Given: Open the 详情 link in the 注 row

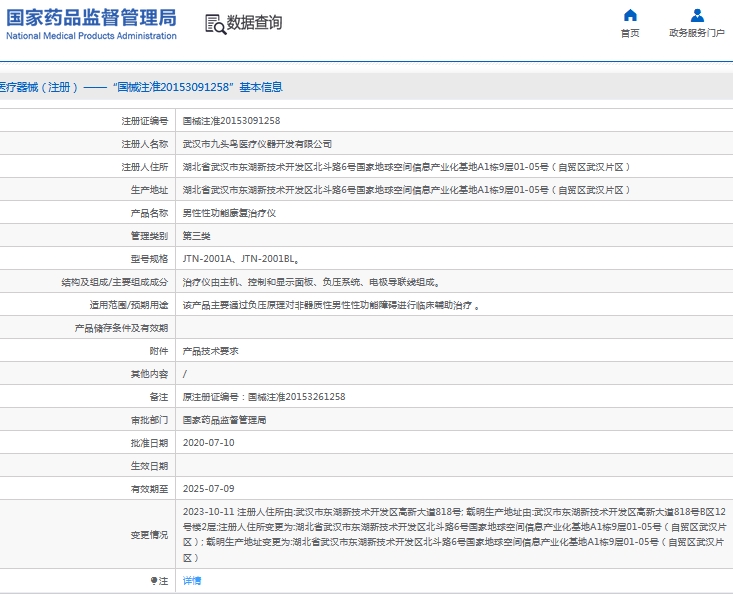Looking at the screenshot, I should point(192,580).
